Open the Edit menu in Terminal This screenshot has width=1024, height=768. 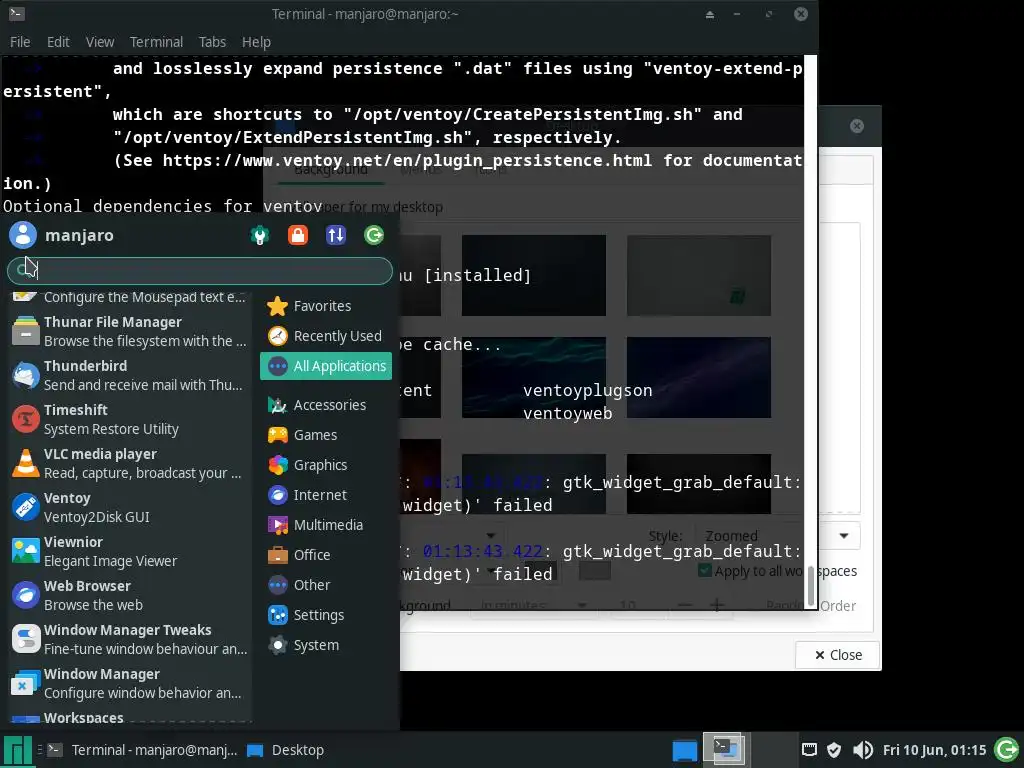tap(58, 42)
